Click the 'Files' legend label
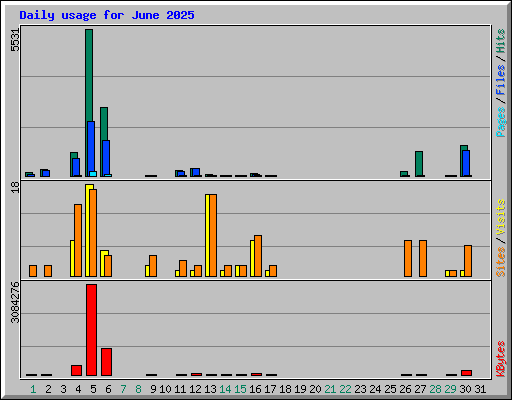 [x=501, y=79]
